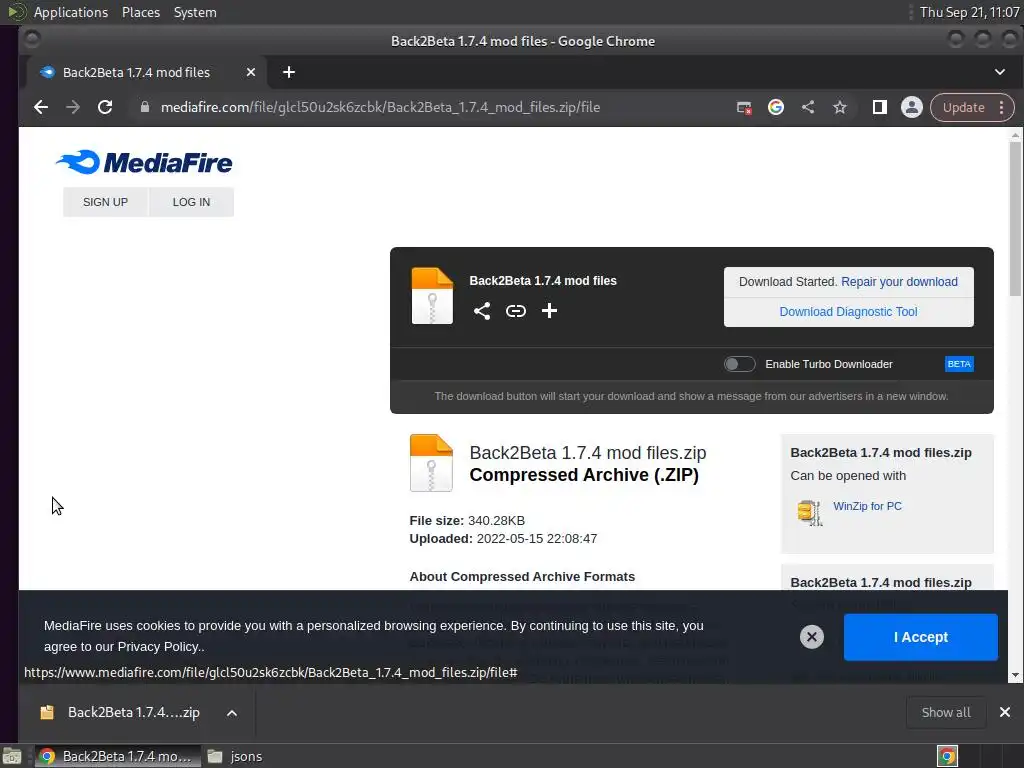Click the forward navigation arrow
Screen dimensions: 1024x768
click(72, 107)
